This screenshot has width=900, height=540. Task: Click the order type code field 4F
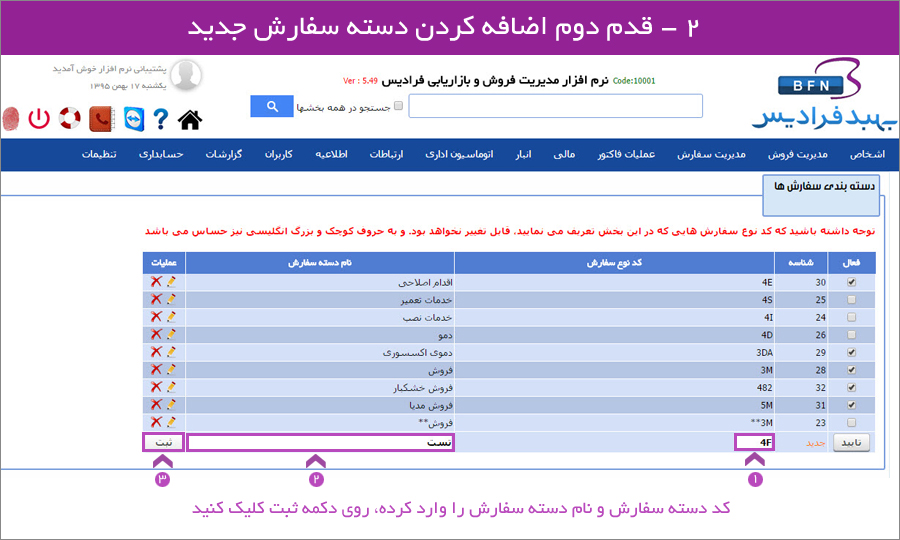[755, 442]
